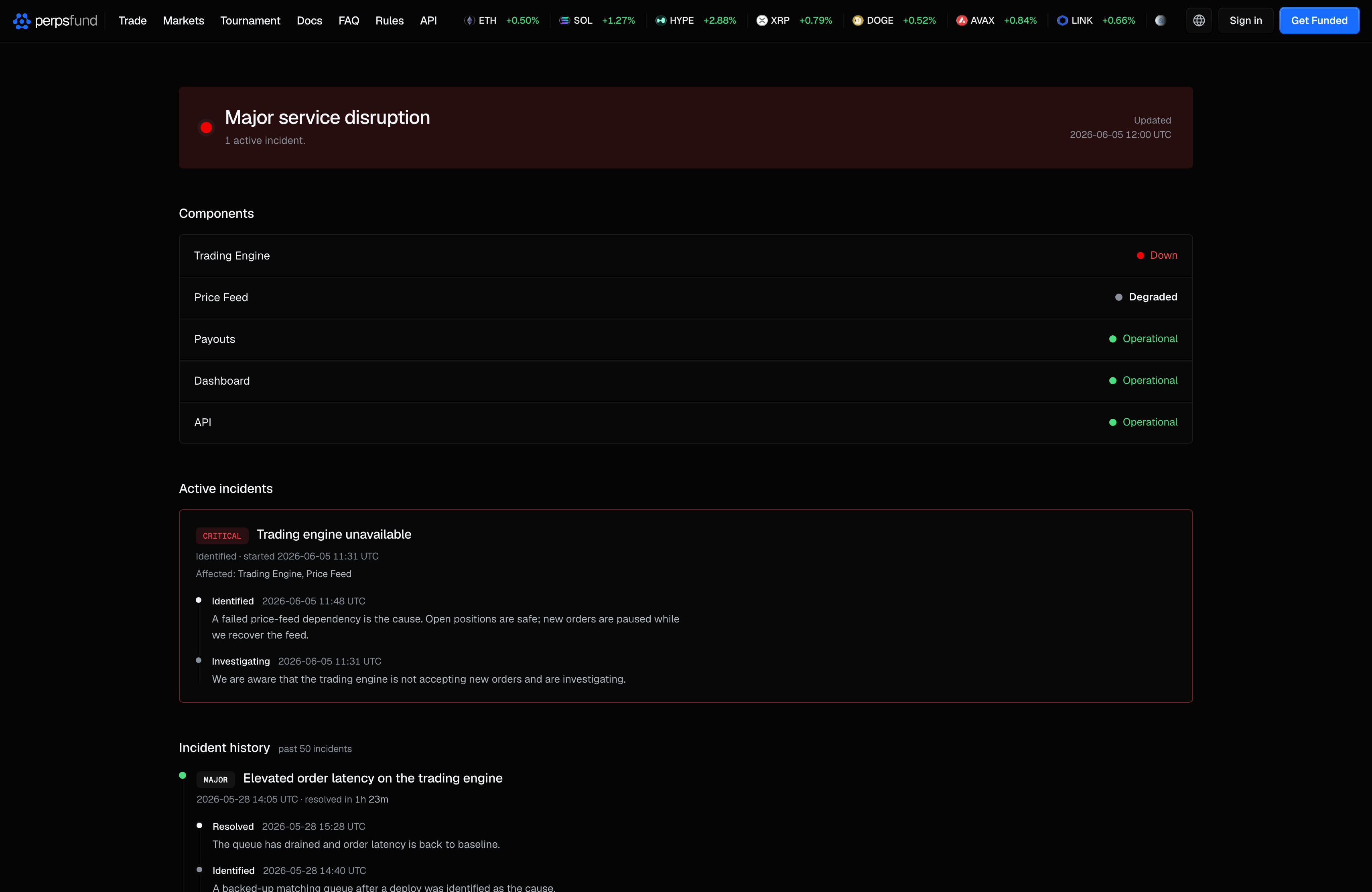Click the Sign in button
1372x892 pixels.
[1245, 21]
